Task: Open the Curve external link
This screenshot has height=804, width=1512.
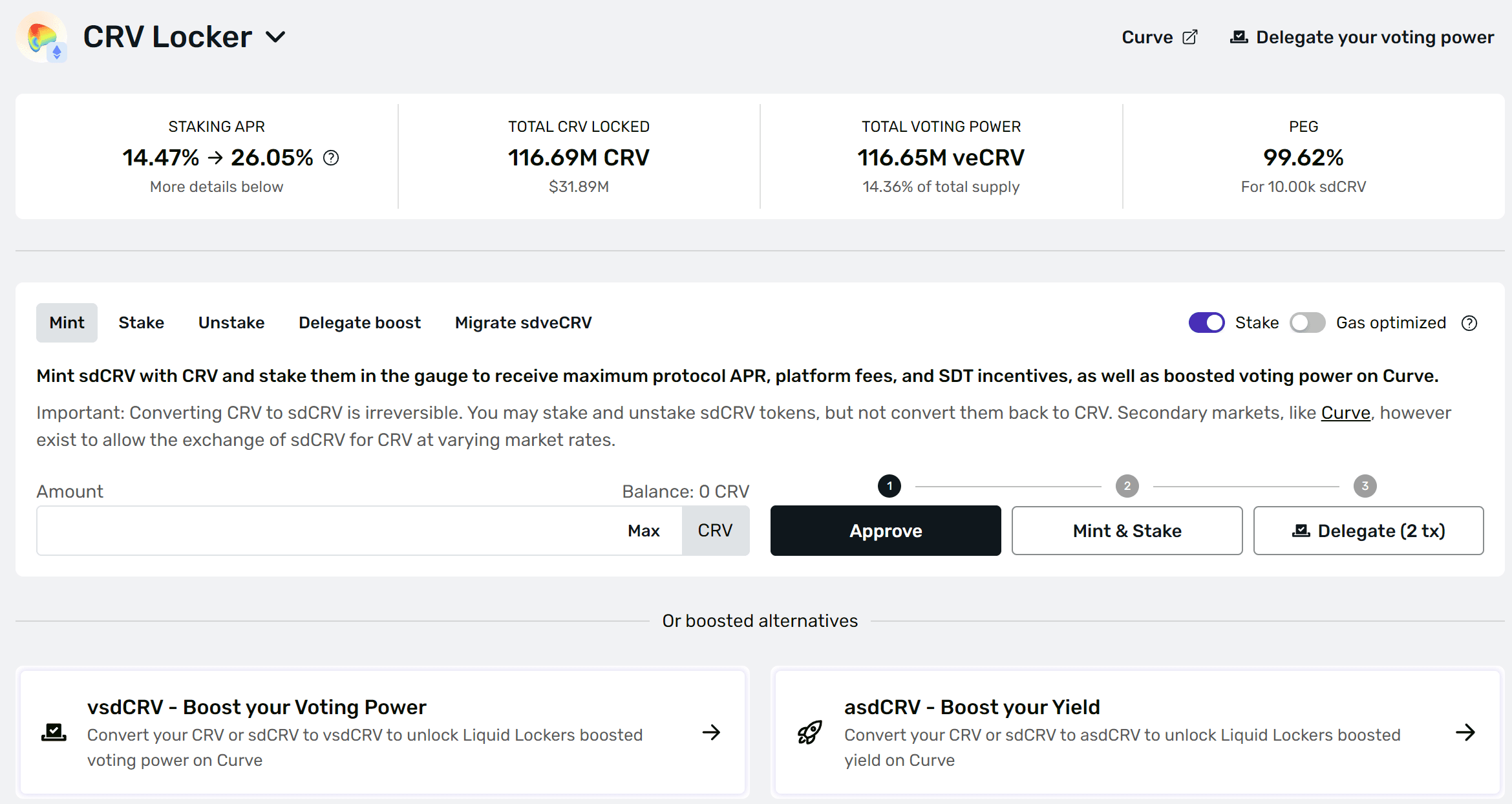Action: (1160, 37)
